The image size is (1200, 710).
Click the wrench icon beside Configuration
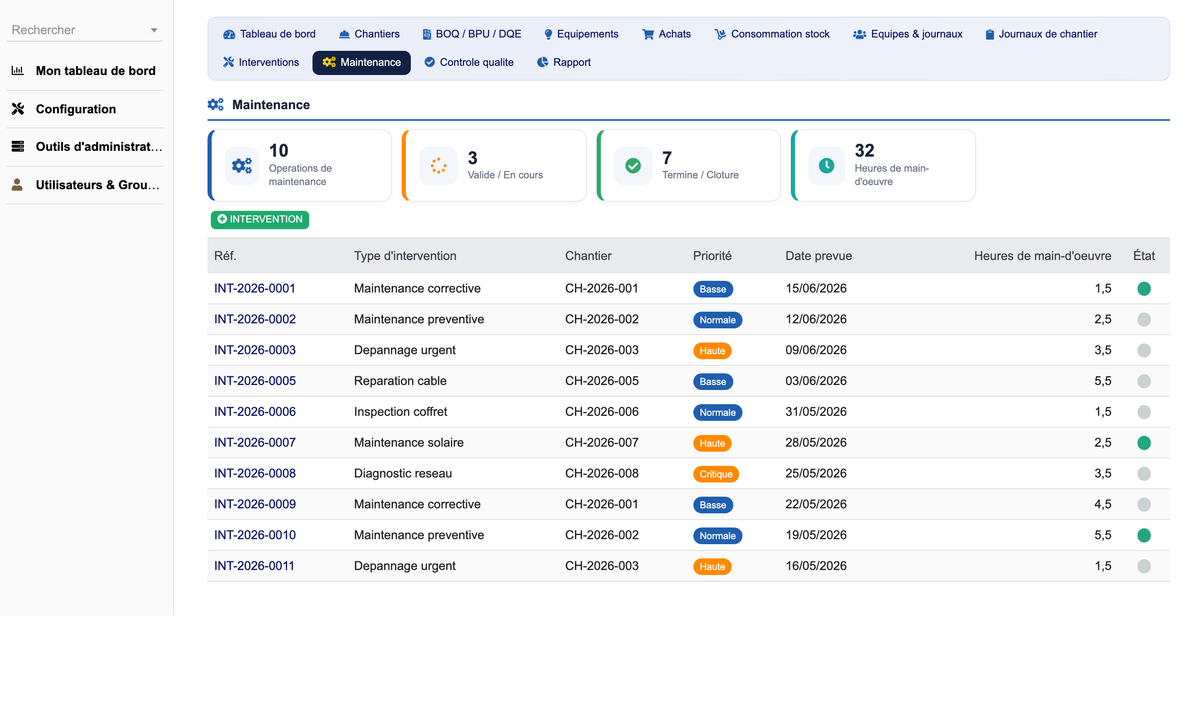[17, 109]
